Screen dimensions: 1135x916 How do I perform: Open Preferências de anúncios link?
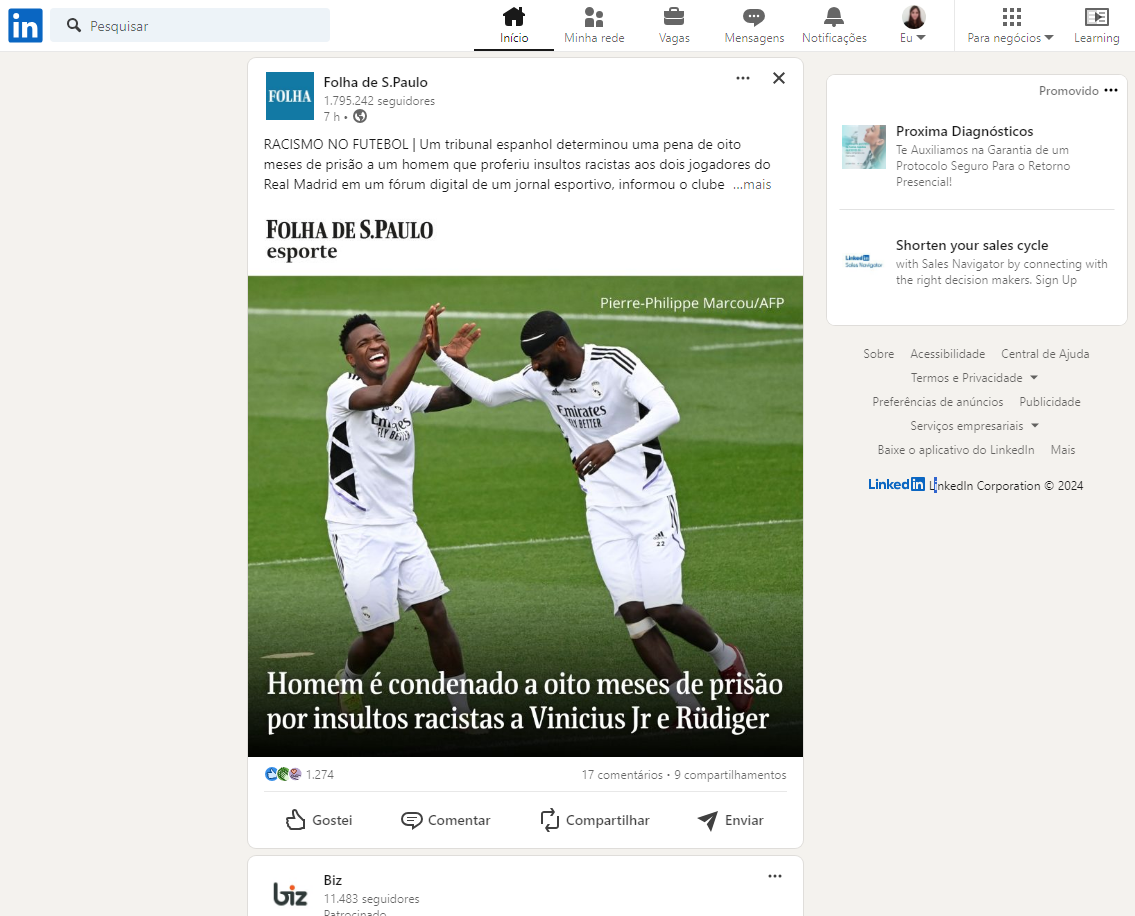pos(937,402)
